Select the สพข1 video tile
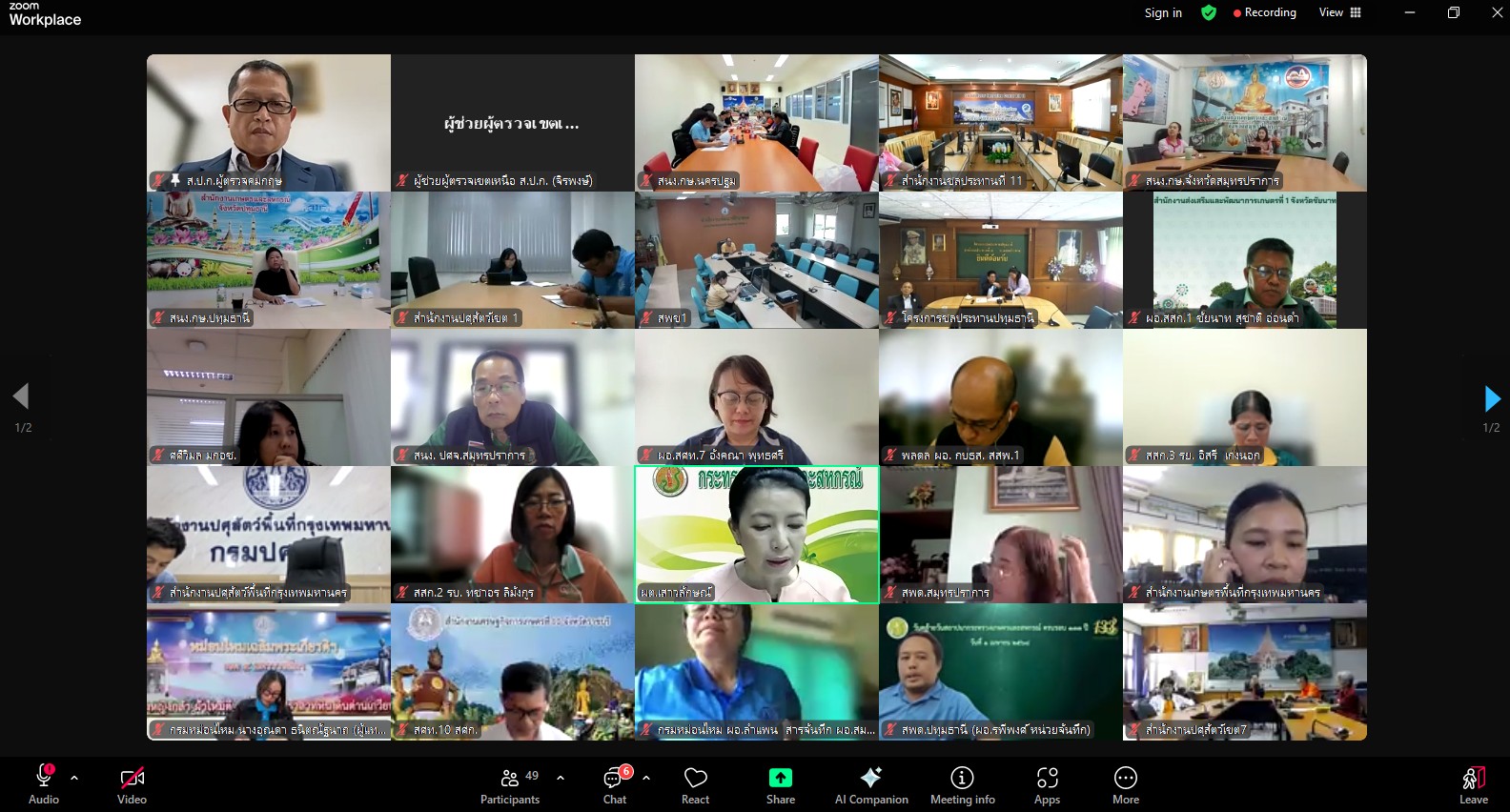 point(757,260)
